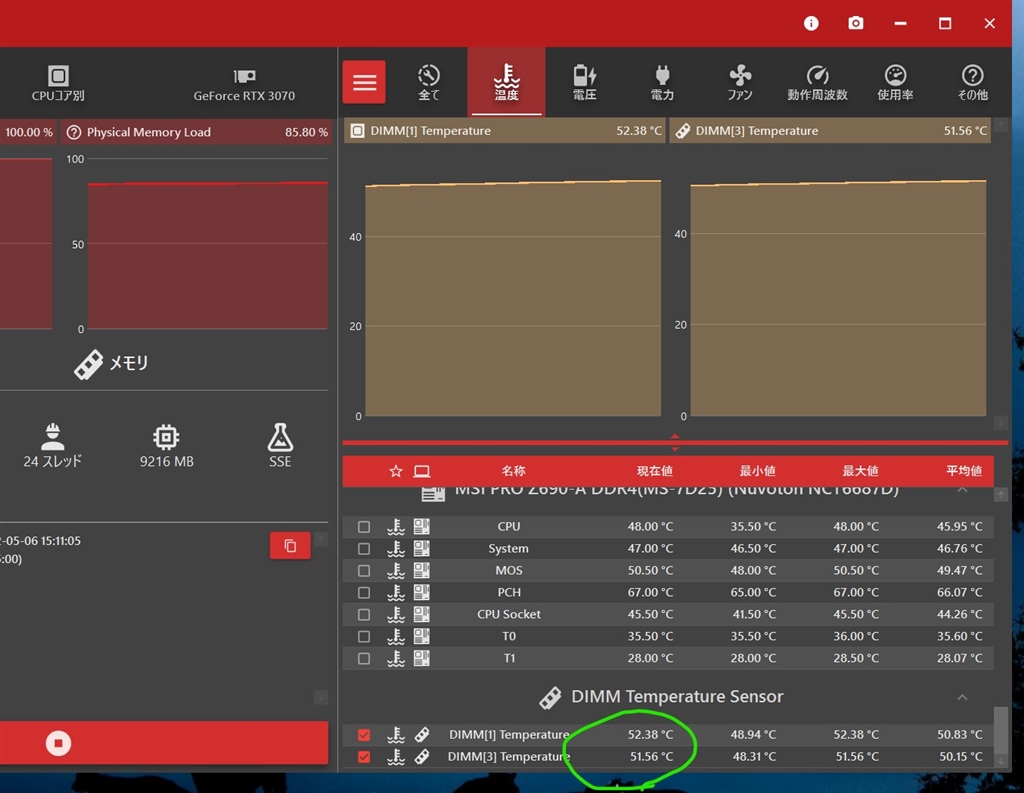This screenshot has height=793, width=1024.
Task: Click the favorite star column header
Action: pos(395,471)
